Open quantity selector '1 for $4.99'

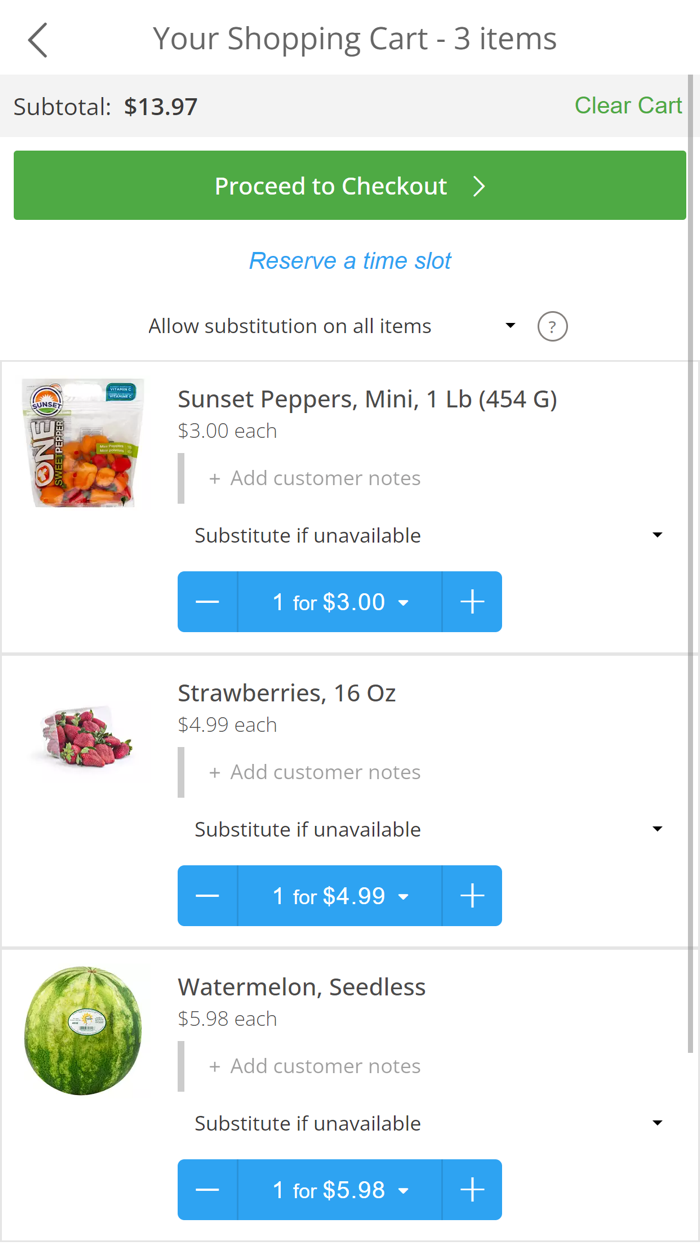[x=340, y=896]
